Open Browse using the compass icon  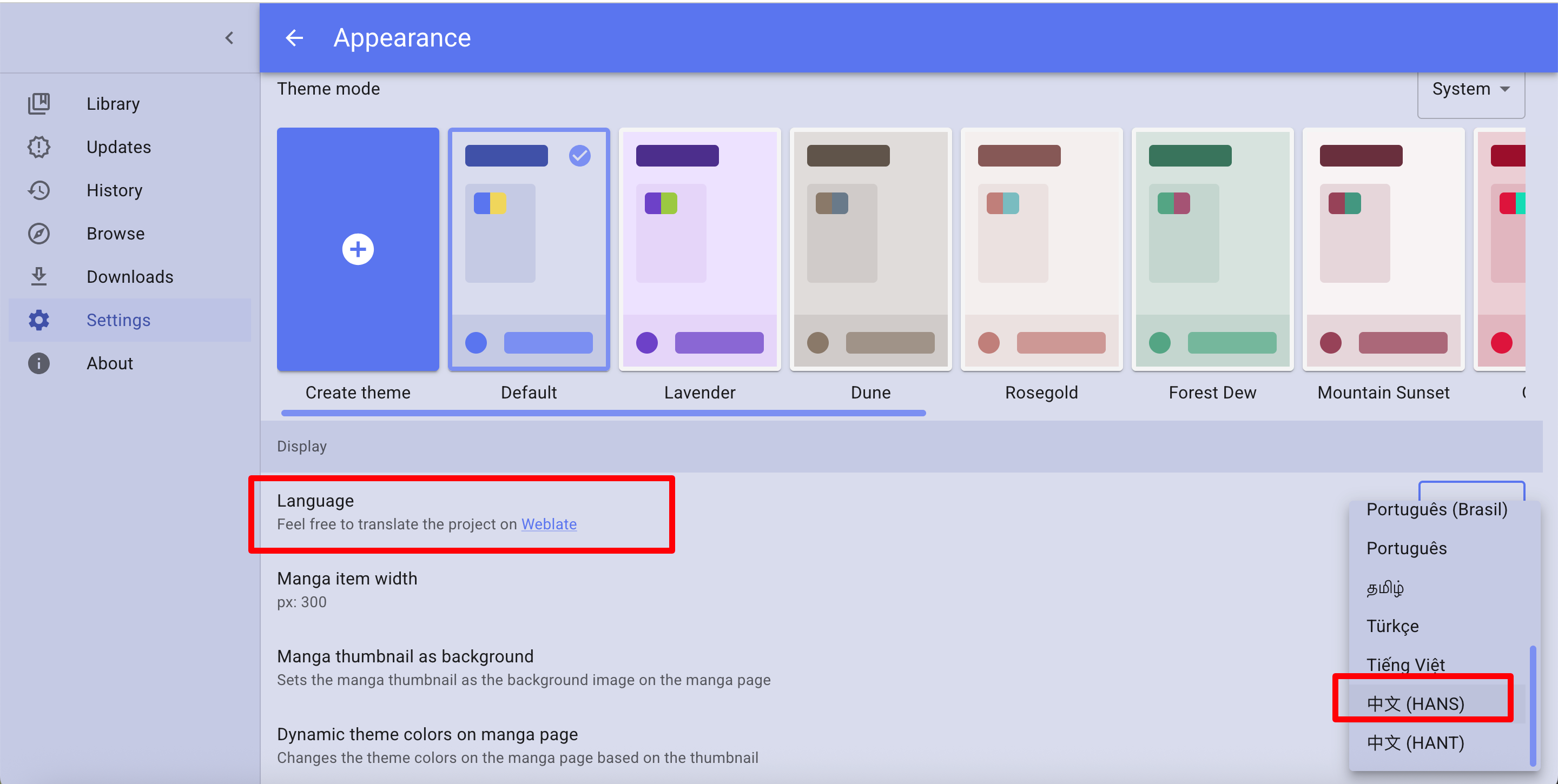point(39,234)
